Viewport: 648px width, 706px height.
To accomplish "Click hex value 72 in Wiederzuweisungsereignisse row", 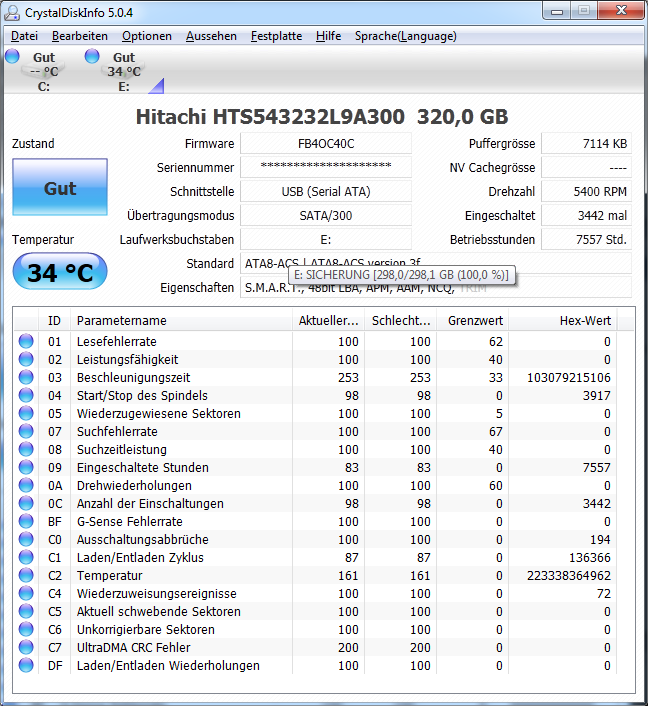I will pos(604,593).
